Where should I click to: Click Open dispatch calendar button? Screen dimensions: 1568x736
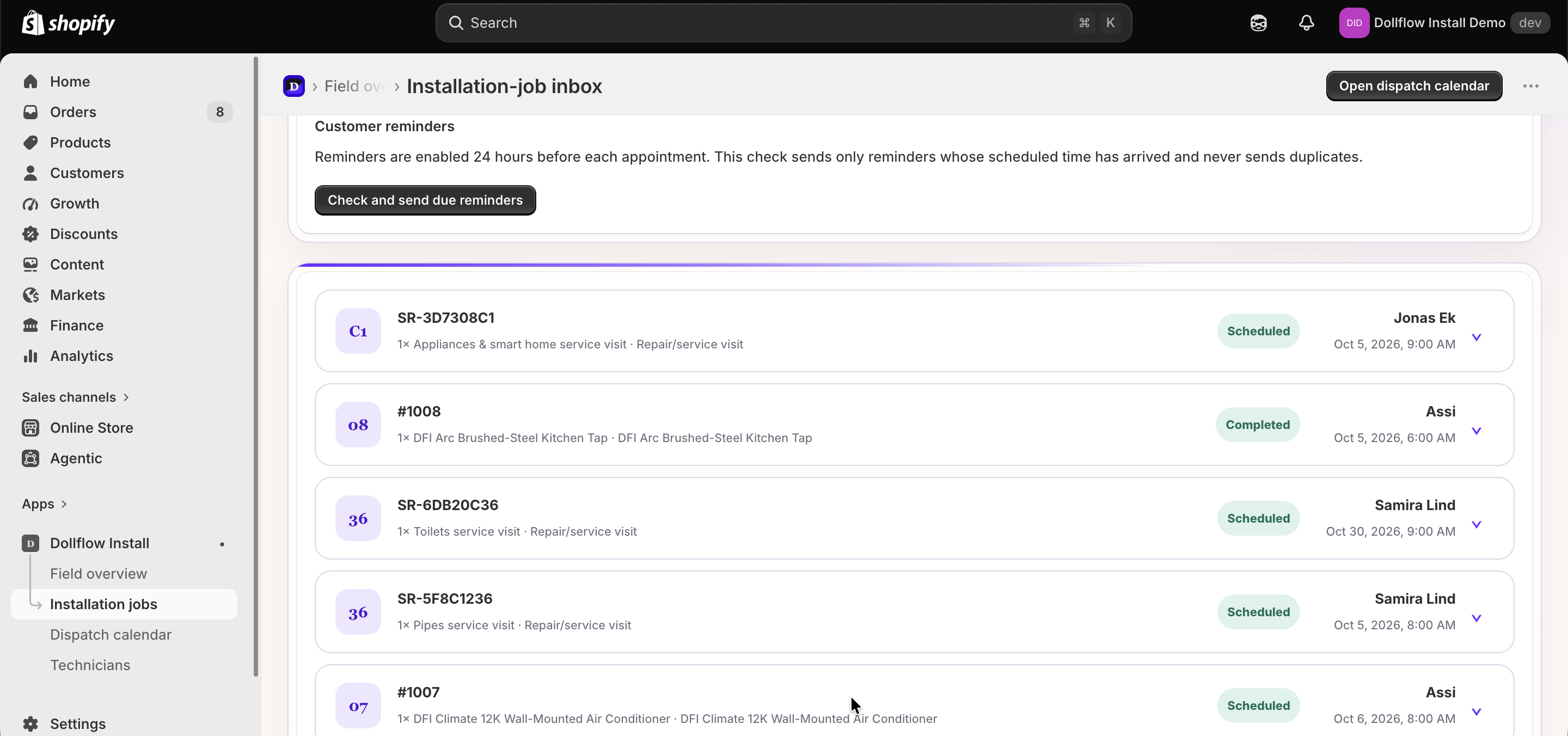coord(1414,86)
